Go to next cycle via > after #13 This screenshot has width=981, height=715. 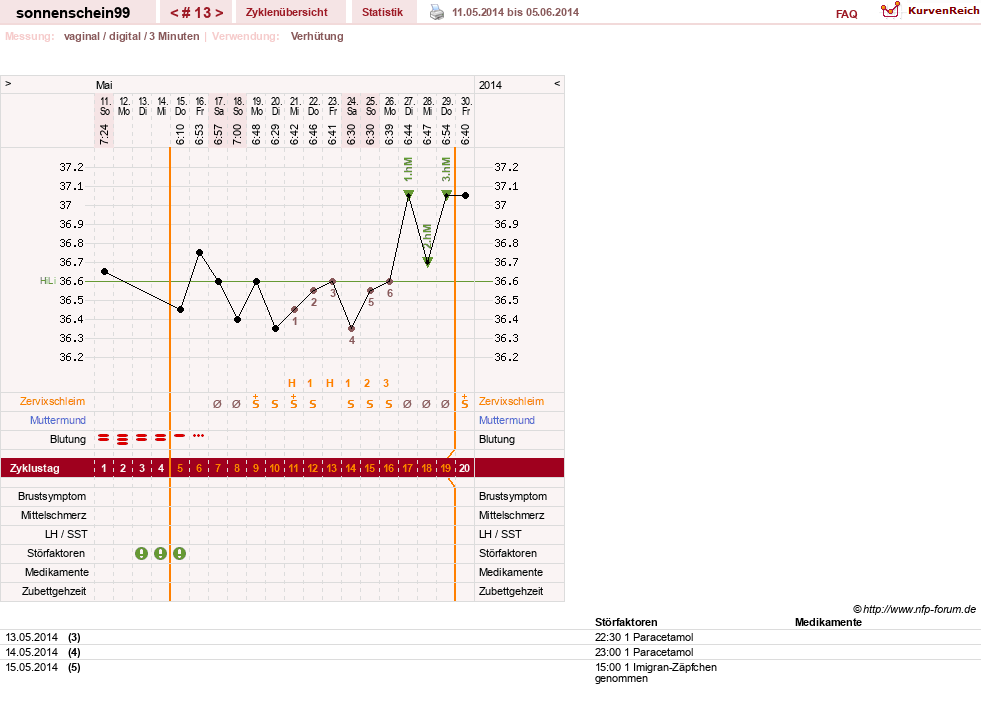coord(218,13)
